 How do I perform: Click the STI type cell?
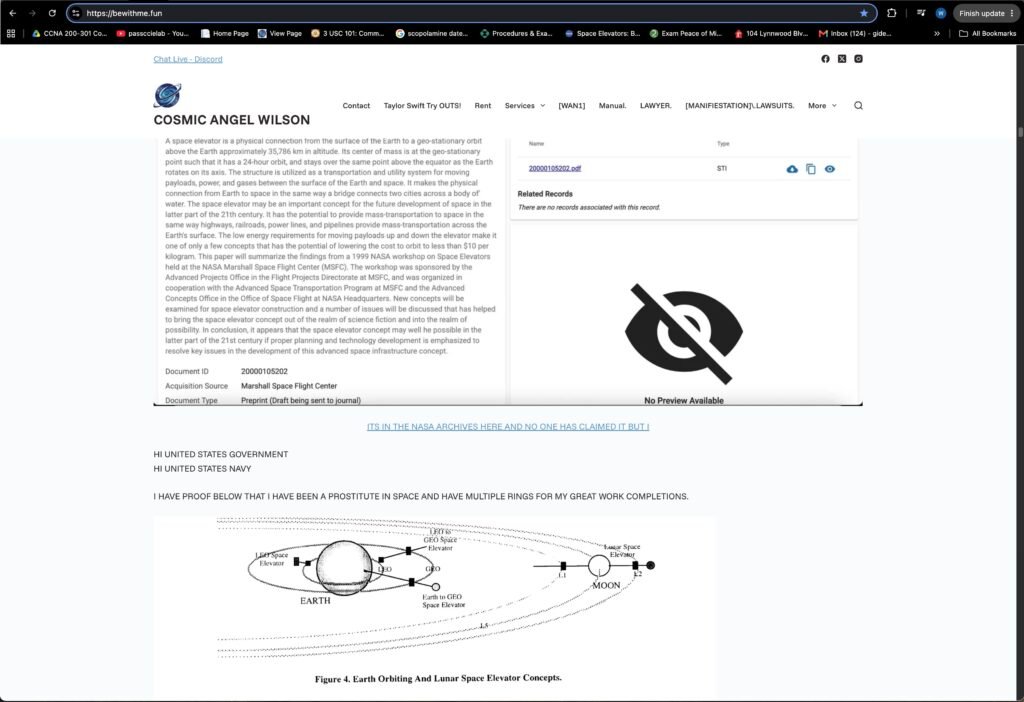722,168
